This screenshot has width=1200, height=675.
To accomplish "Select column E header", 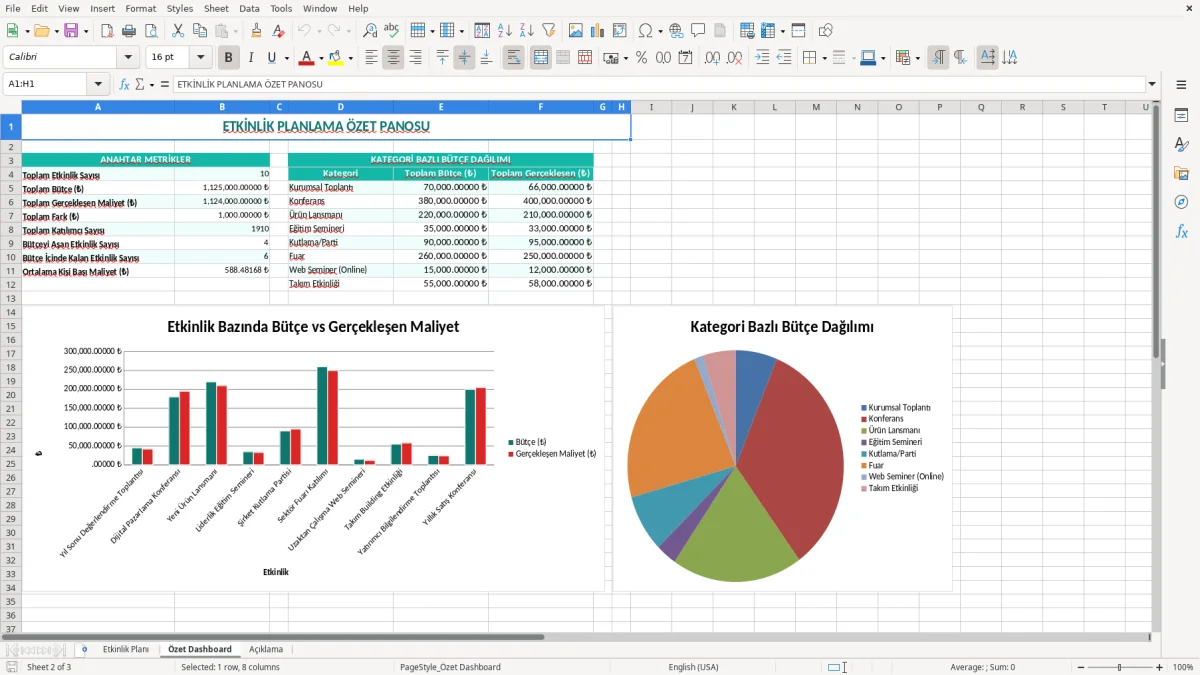I will (x=440, y=107).
